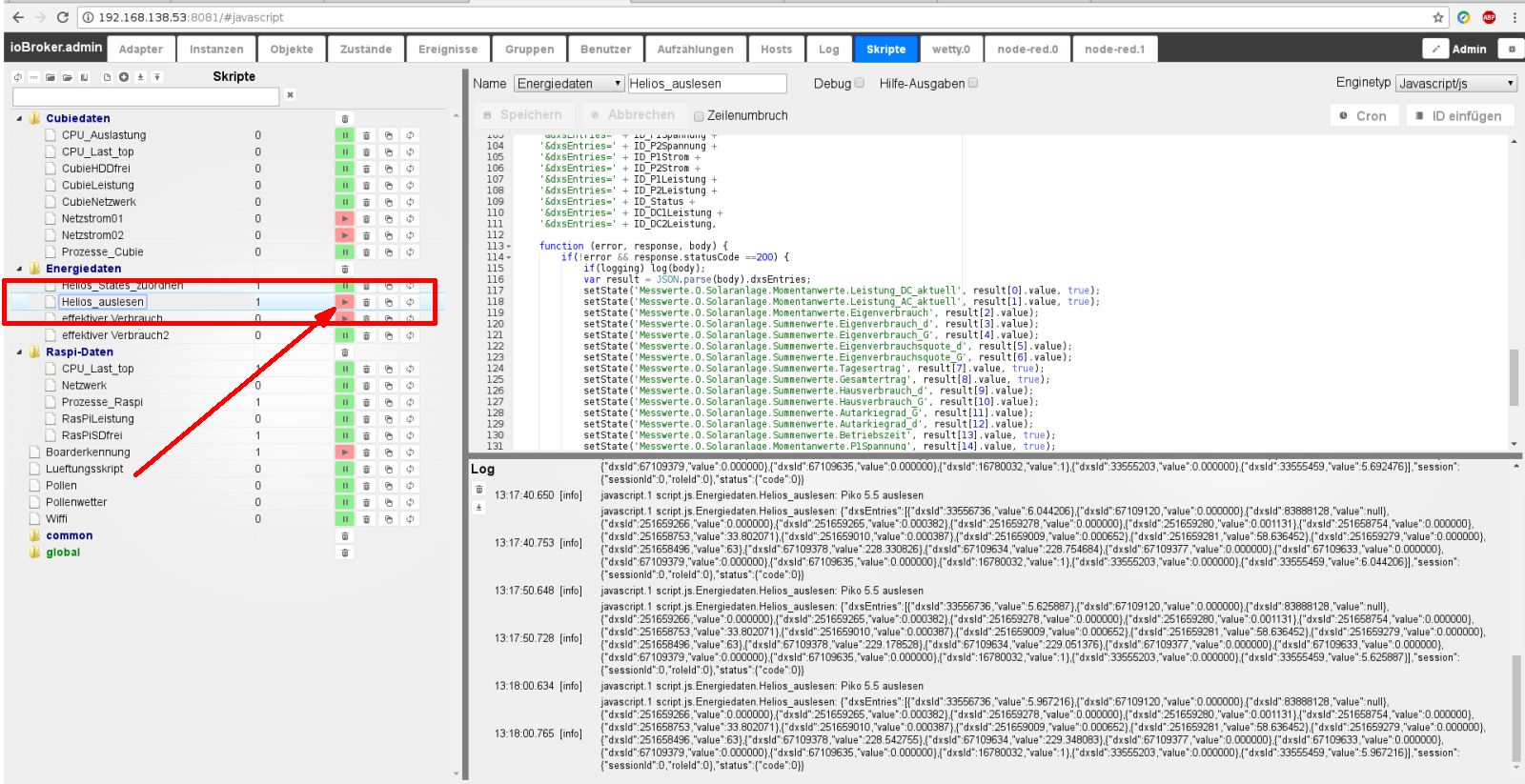Screen dimensions: 1525x784
Task: Enable the Debug checkbox
Action: [860, 83]
